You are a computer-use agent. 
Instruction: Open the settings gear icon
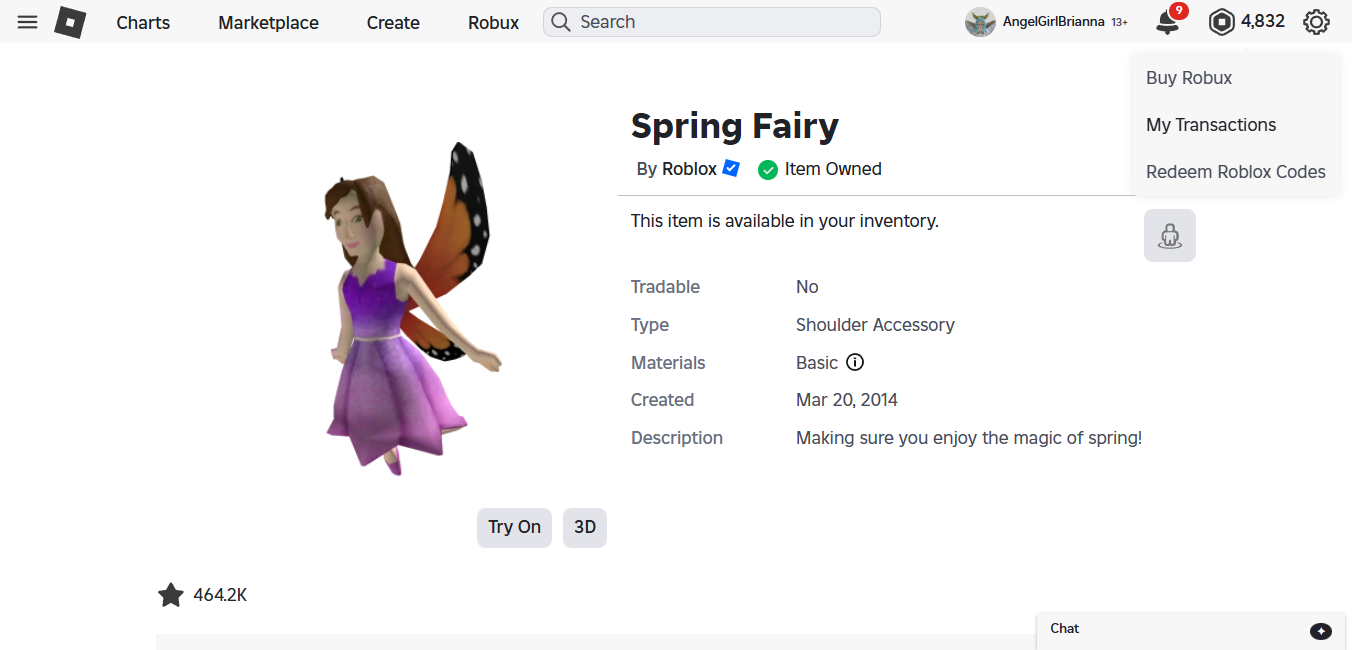[1316, 22]
